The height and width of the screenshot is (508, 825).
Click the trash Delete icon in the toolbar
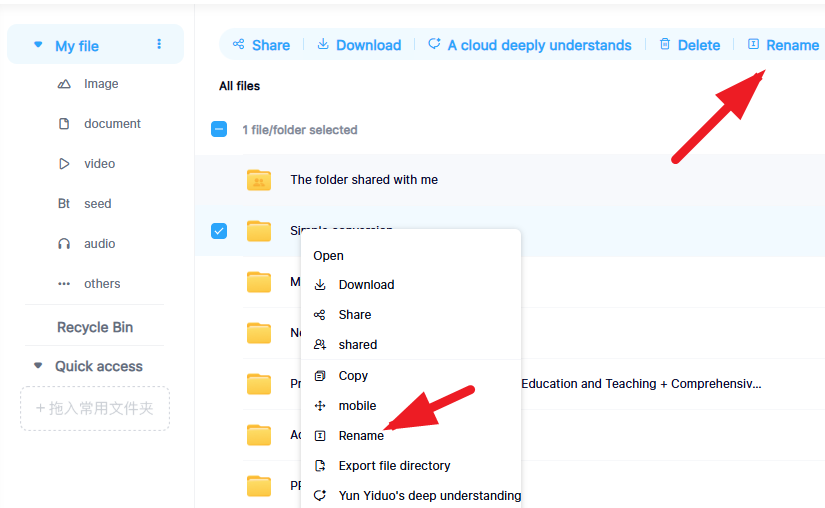click(x=665, y=44)
